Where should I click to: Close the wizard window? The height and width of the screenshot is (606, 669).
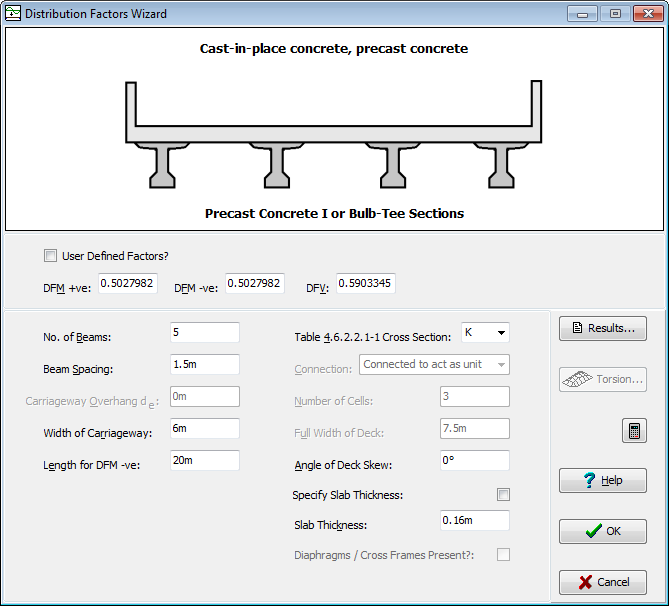(x=648, y=14)
